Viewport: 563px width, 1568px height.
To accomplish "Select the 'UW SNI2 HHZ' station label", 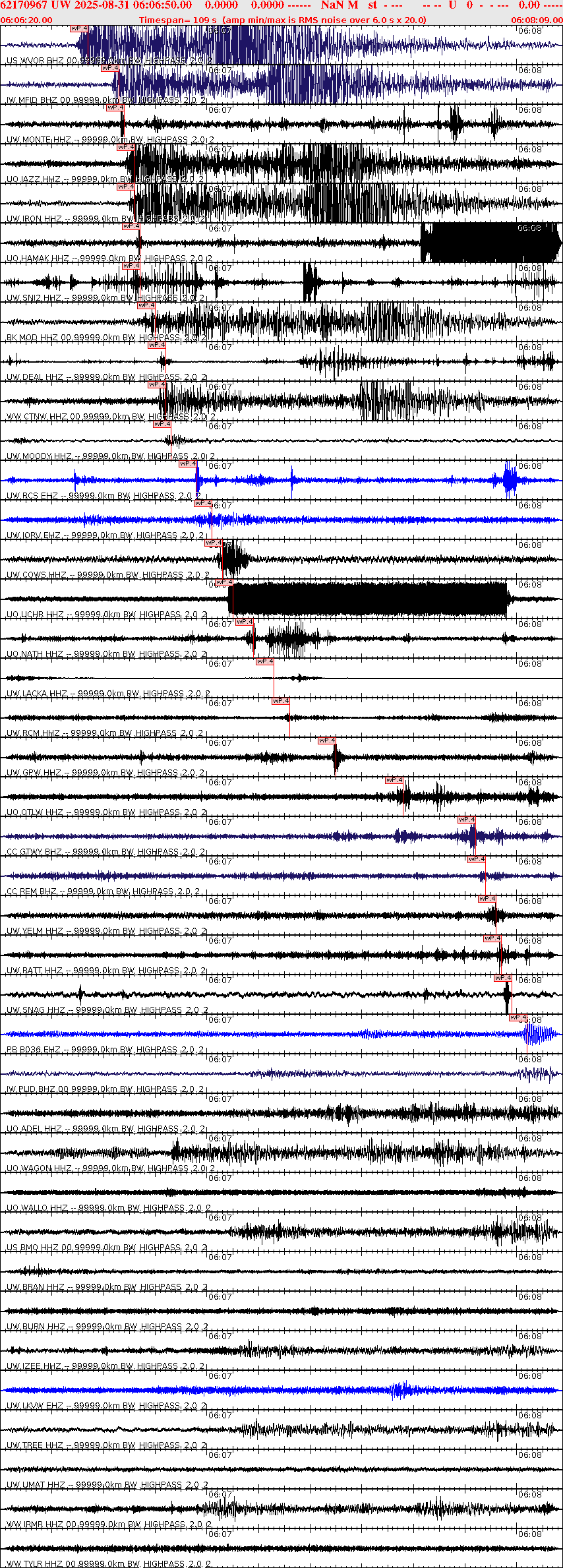I will (34, 298).
